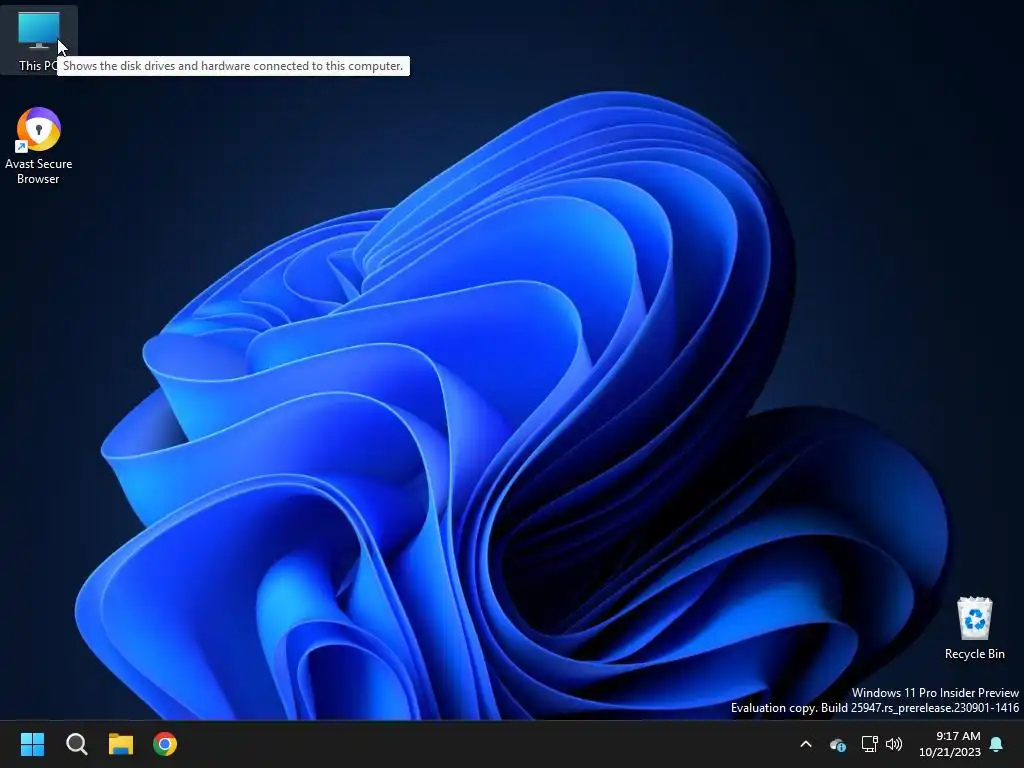Click the Recycle Bin label text

pos(974,654)
